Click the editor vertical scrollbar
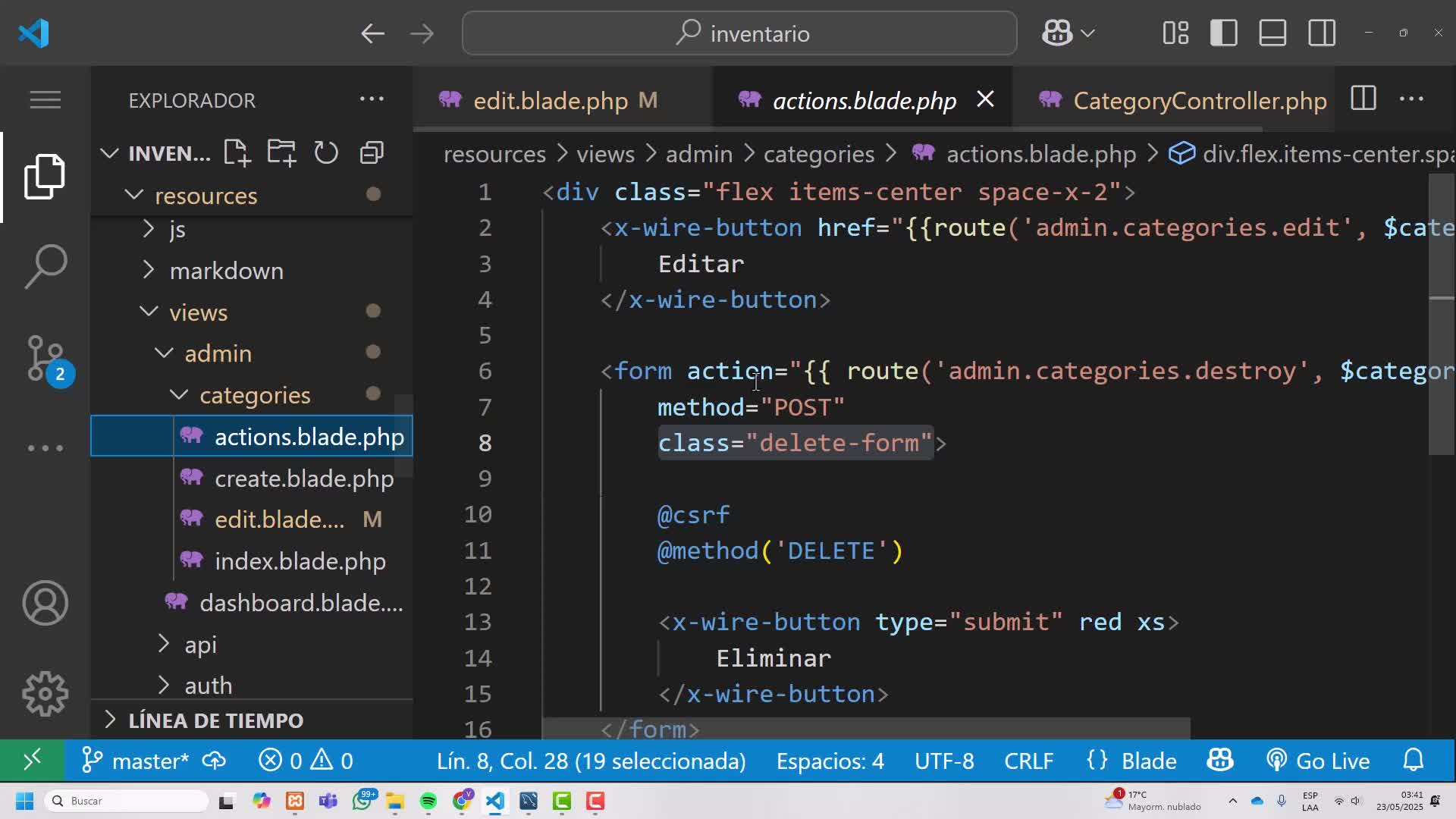The height and width of the screenshot is (819, 1456). (1442, 315)
